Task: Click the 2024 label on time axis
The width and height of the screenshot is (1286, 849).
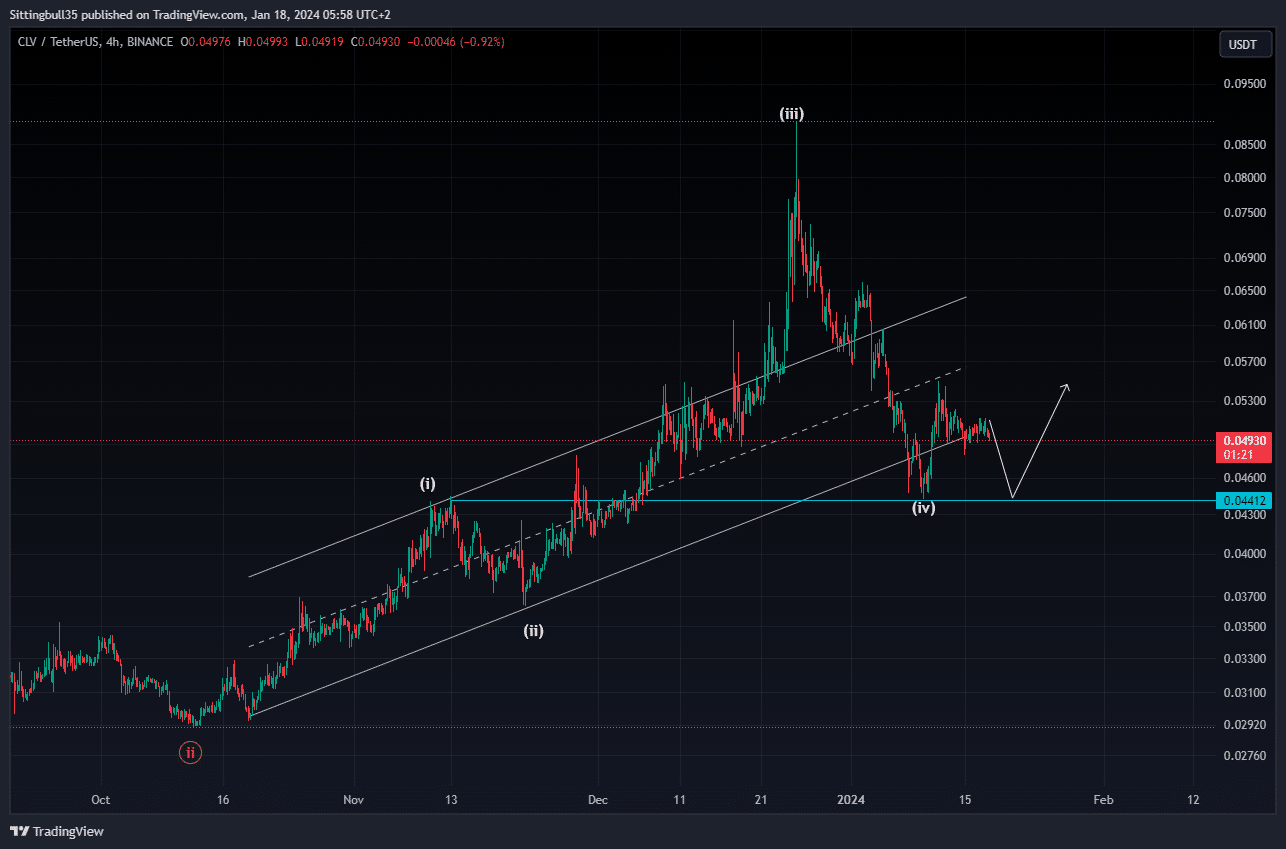Action: [x=851, y=800]
